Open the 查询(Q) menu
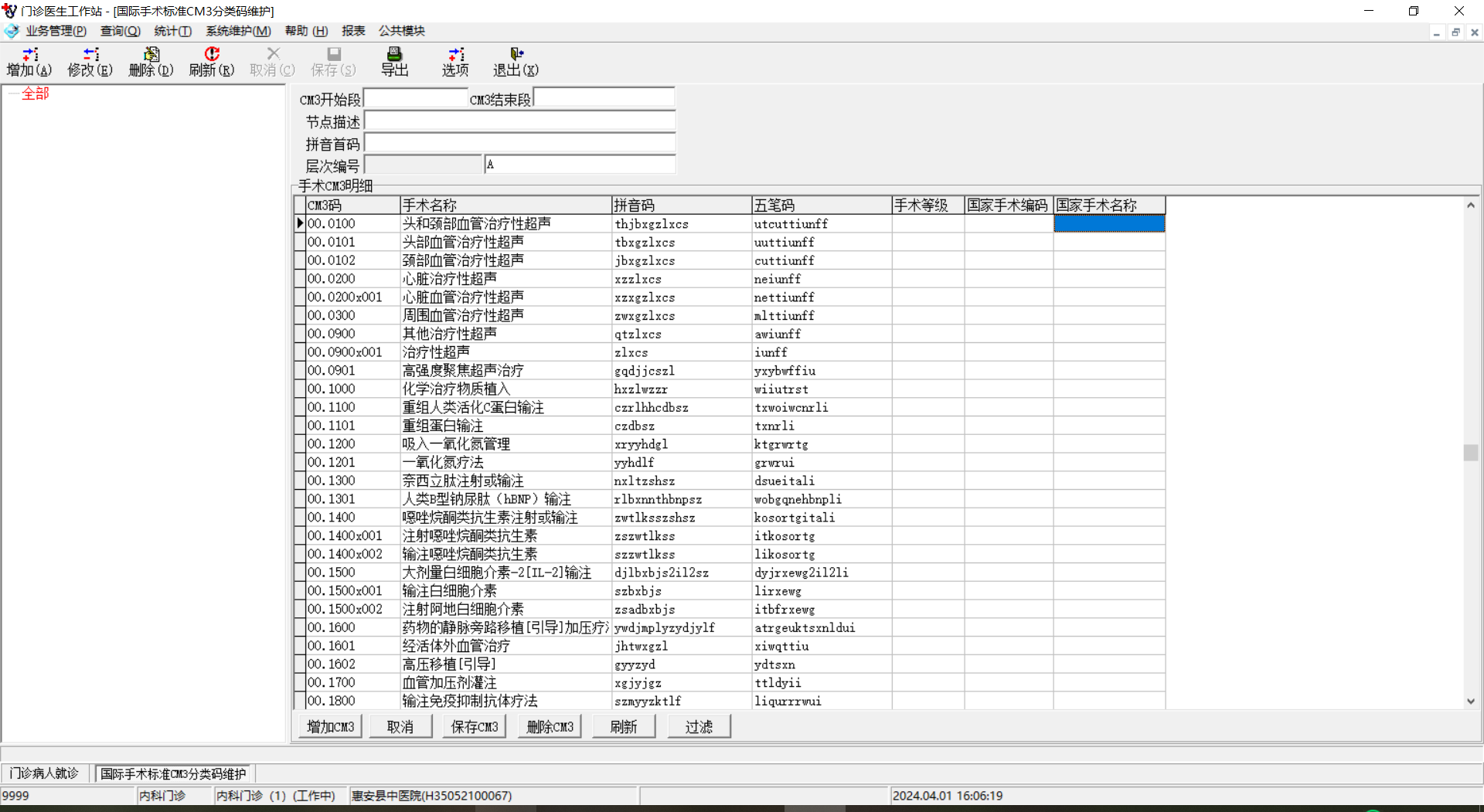This screenshot has width=1484, height=812. 121,31
